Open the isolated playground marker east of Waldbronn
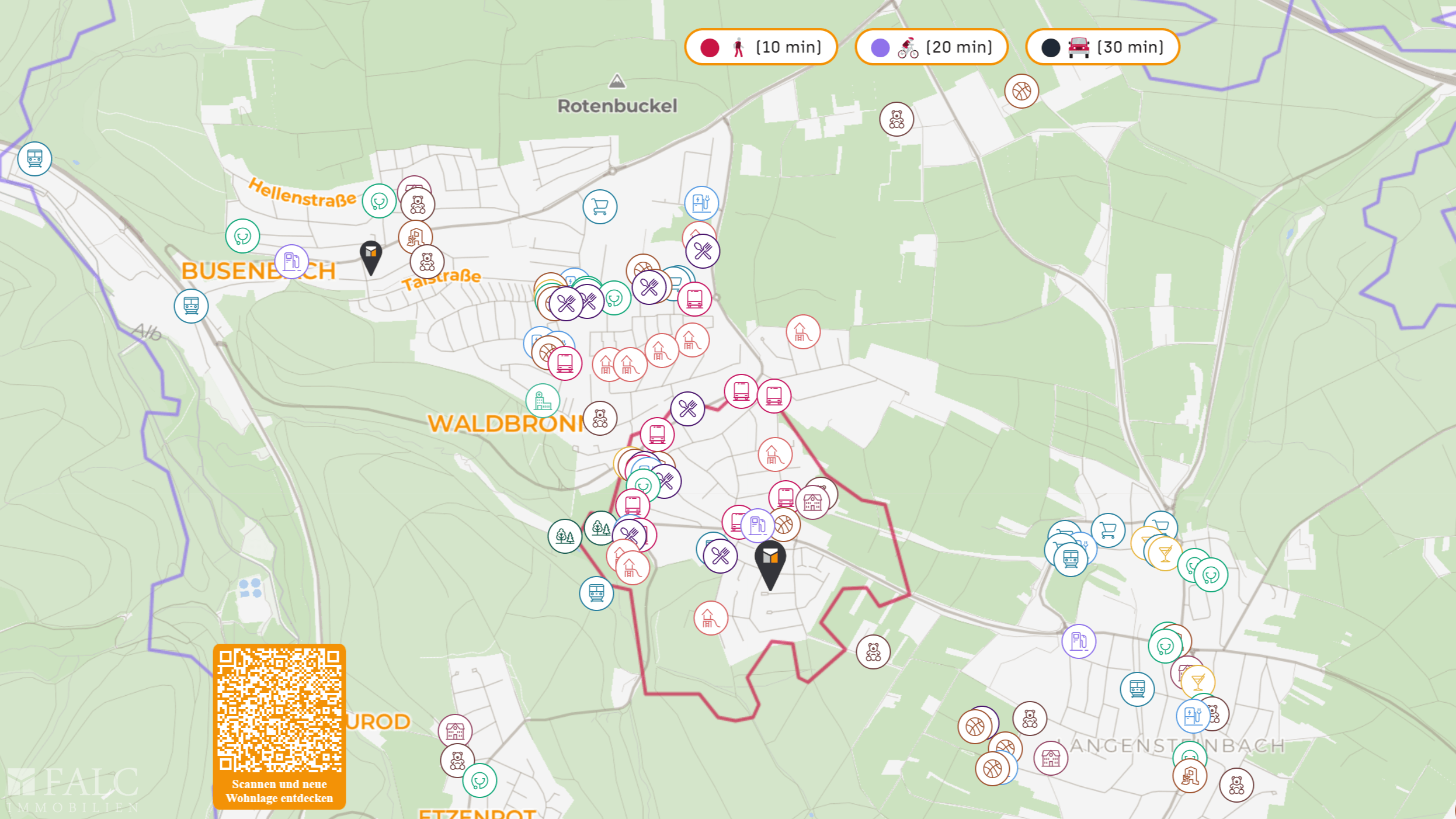Screen dimensions: 1456x819 (x=803, y=332)
